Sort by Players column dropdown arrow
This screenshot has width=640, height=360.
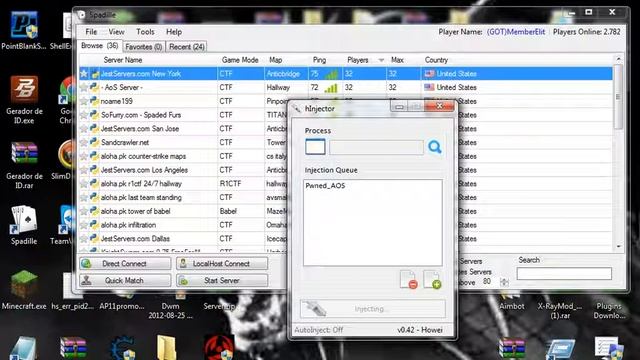coord(381,60)
